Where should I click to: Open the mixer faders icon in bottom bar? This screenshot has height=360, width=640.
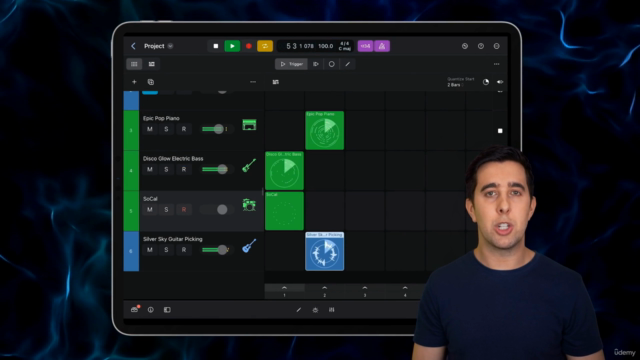click(331, 310)
